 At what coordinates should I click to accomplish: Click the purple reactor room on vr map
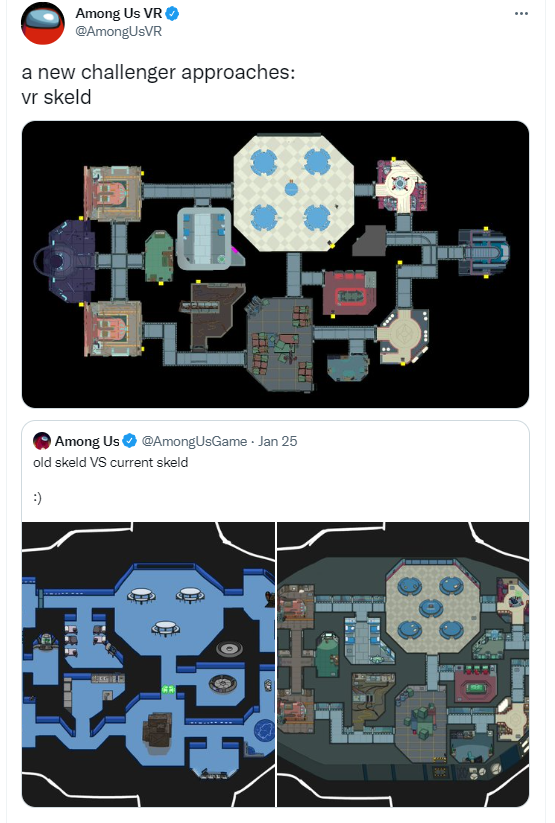67,261
